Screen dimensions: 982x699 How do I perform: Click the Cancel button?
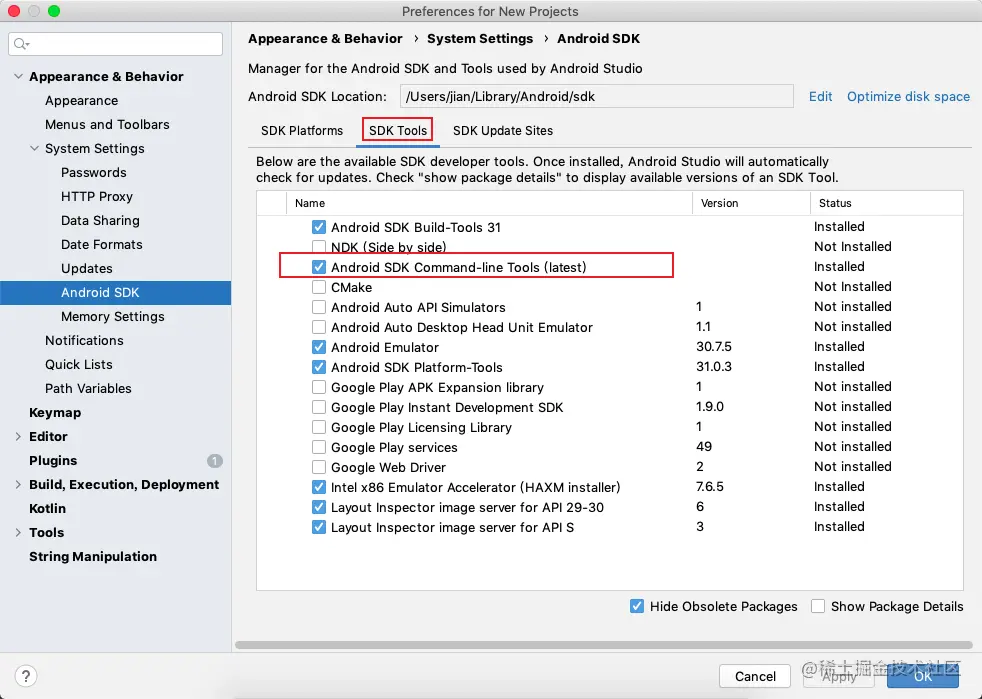click(x=755, y=676)
